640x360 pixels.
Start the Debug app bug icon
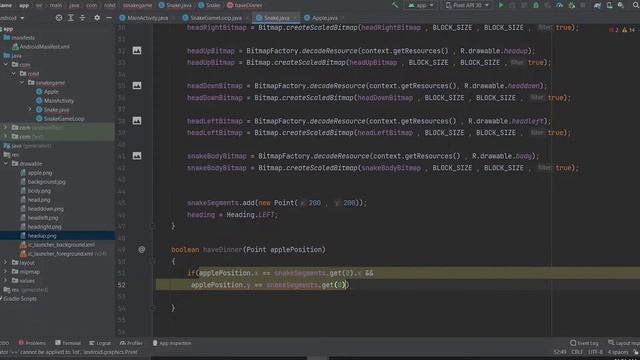point(536,5)
